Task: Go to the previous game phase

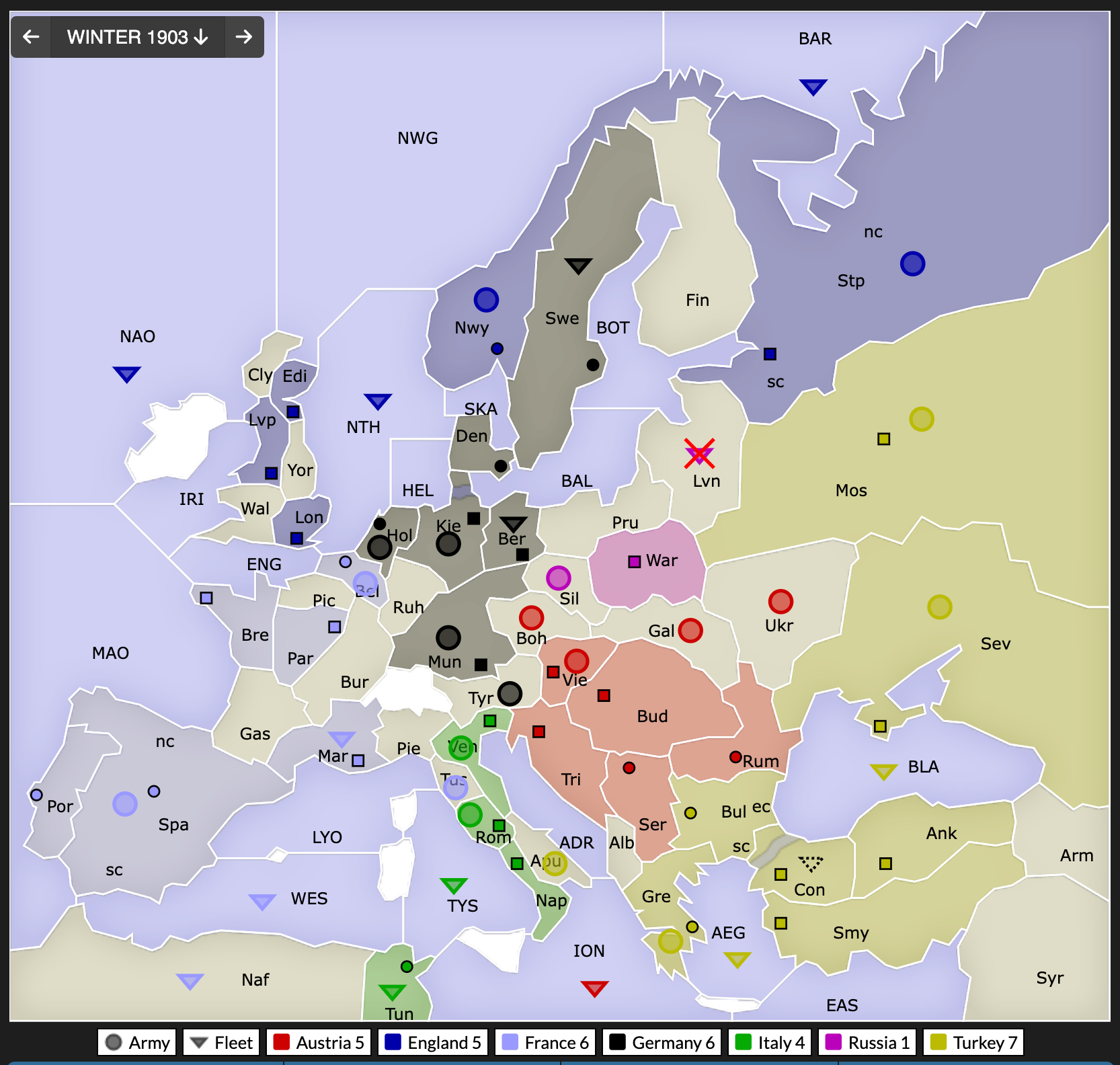Action: (31, 37)
